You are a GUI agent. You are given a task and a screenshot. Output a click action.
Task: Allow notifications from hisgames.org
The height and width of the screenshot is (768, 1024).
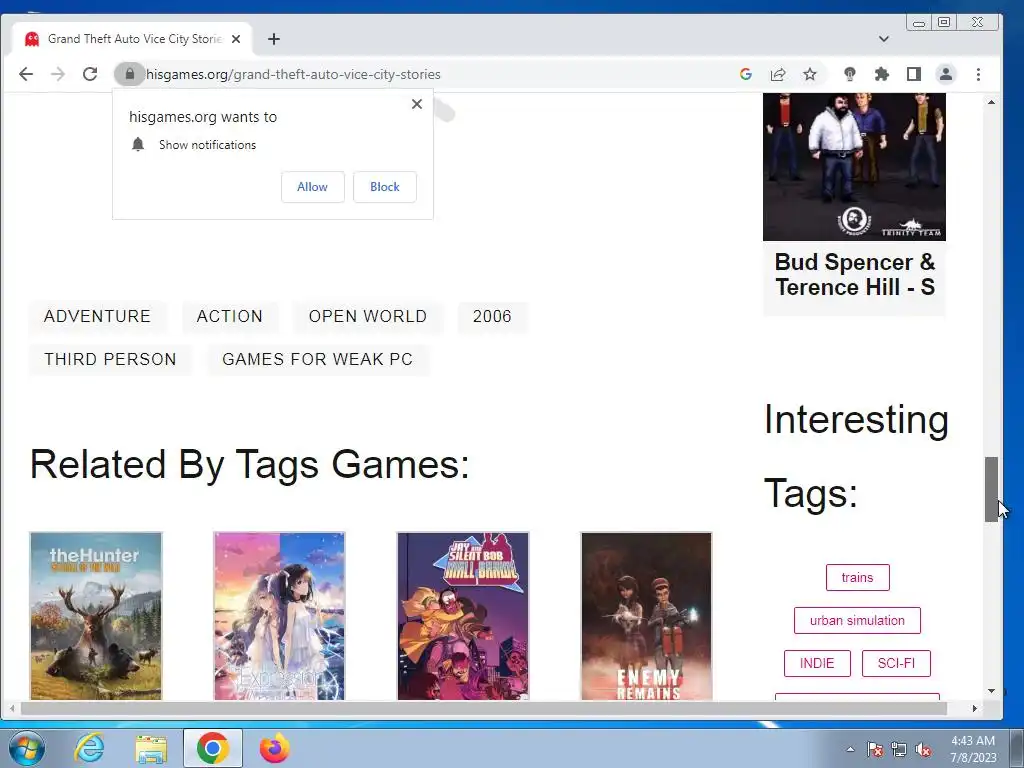312,187
